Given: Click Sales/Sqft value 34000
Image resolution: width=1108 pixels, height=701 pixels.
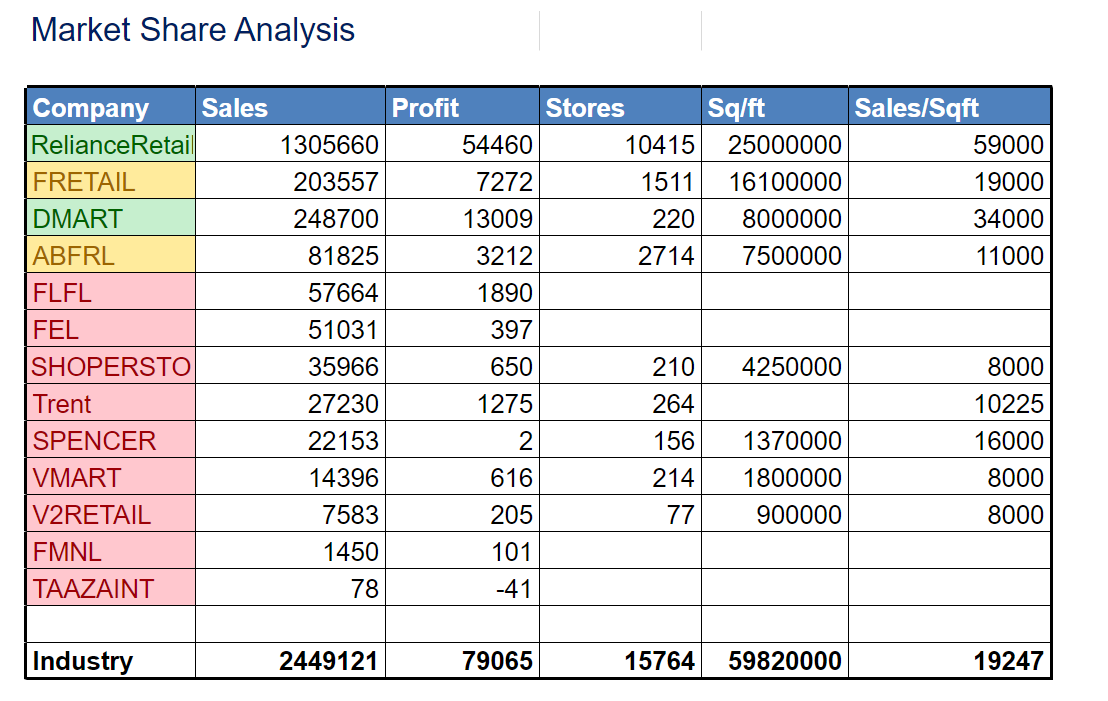Looking at the screenshot, I should [x=1008, y=219].
